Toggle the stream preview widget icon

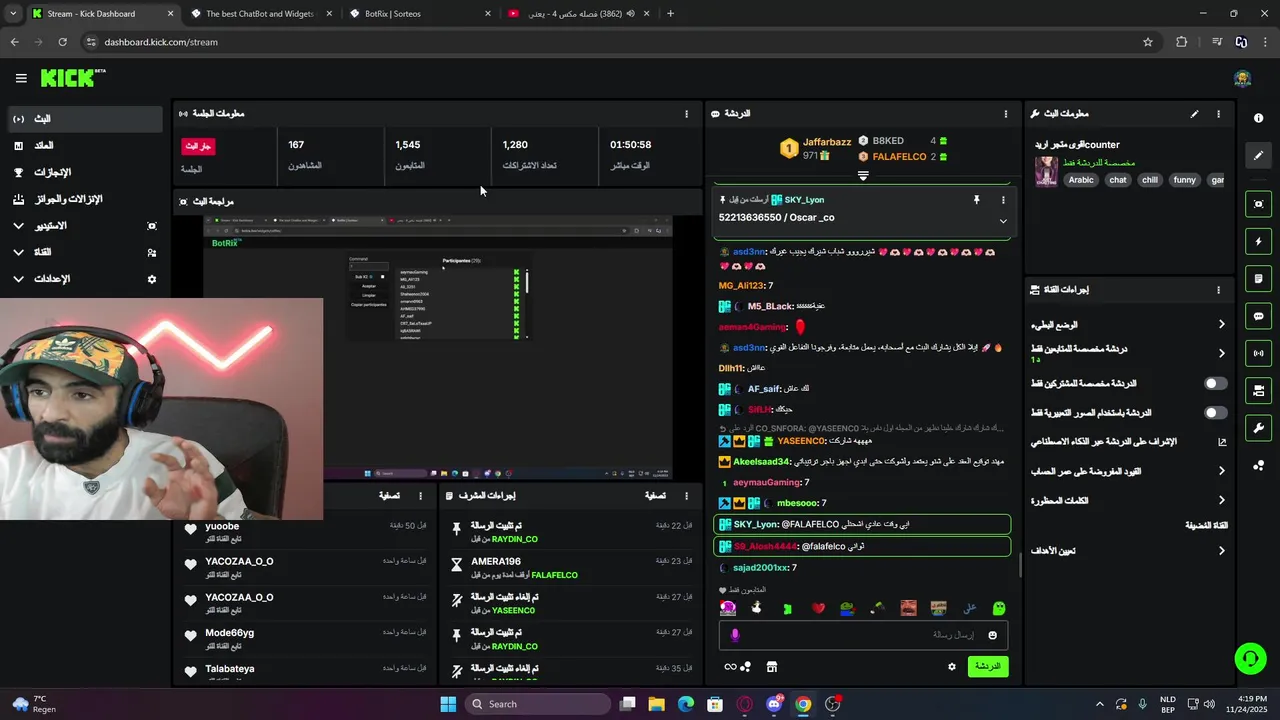click(x=1258, y=204)
